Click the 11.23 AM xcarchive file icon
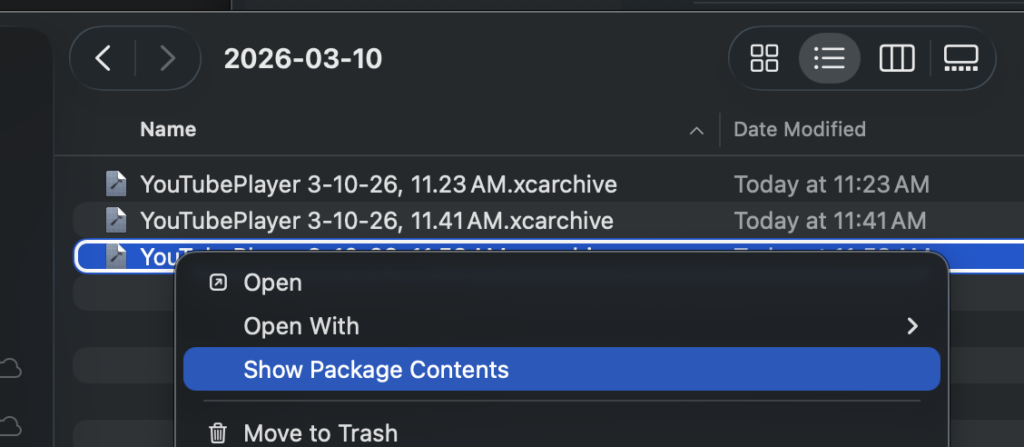The width and height of the screenshot is (1024, 447). coord(117,184)
